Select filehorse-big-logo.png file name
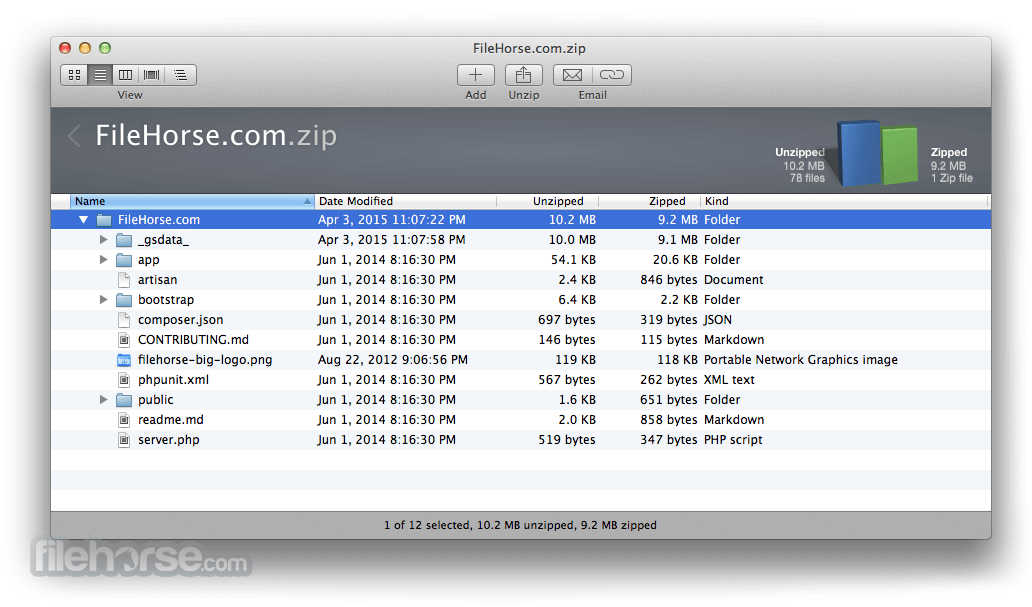 point(205,360)
